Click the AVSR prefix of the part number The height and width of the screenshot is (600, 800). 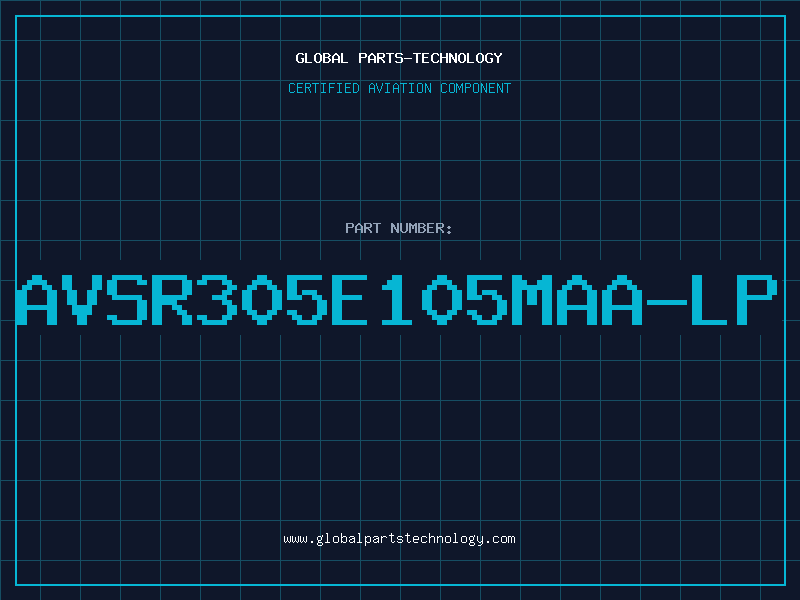tap(105, 299)
